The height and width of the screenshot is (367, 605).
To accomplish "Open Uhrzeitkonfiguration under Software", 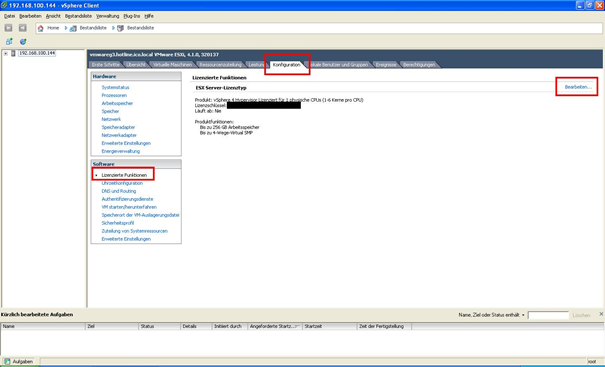I will click(x=122, y=183).
